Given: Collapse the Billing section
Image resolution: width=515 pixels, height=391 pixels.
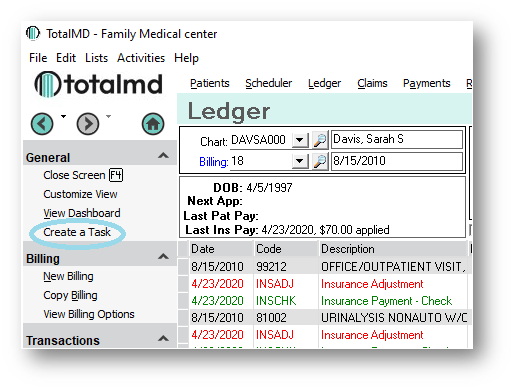Looking at the screenshot, I should click(x=163, y=257).
